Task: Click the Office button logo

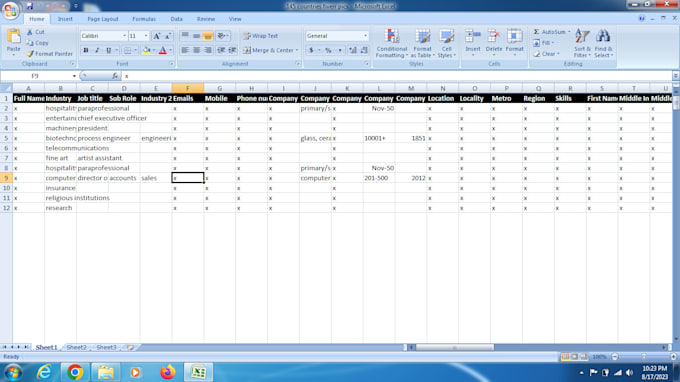Action: coord(10,10)
